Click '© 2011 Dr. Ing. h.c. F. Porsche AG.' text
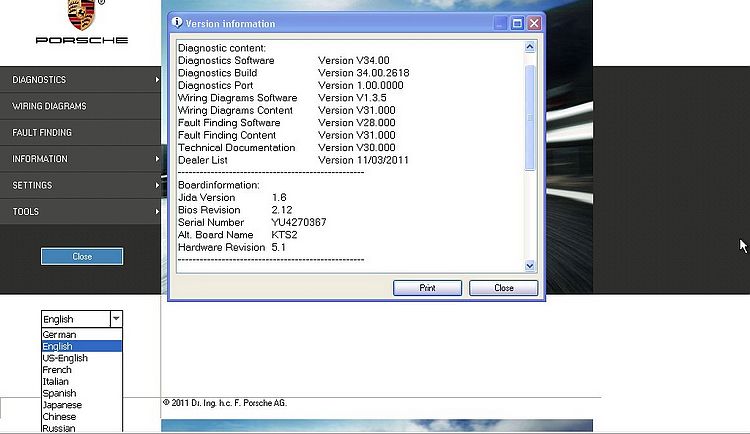This screenshot has height=434, width=750. point(225,403)
